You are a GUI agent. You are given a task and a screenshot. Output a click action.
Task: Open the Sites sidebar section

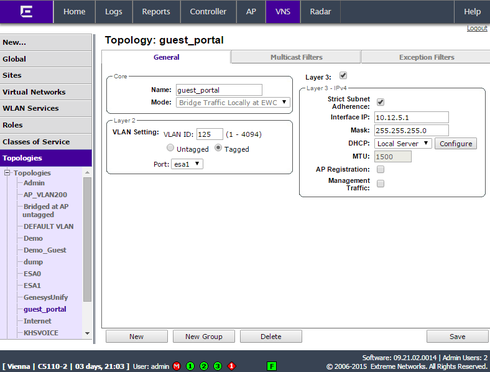(46, 75)
